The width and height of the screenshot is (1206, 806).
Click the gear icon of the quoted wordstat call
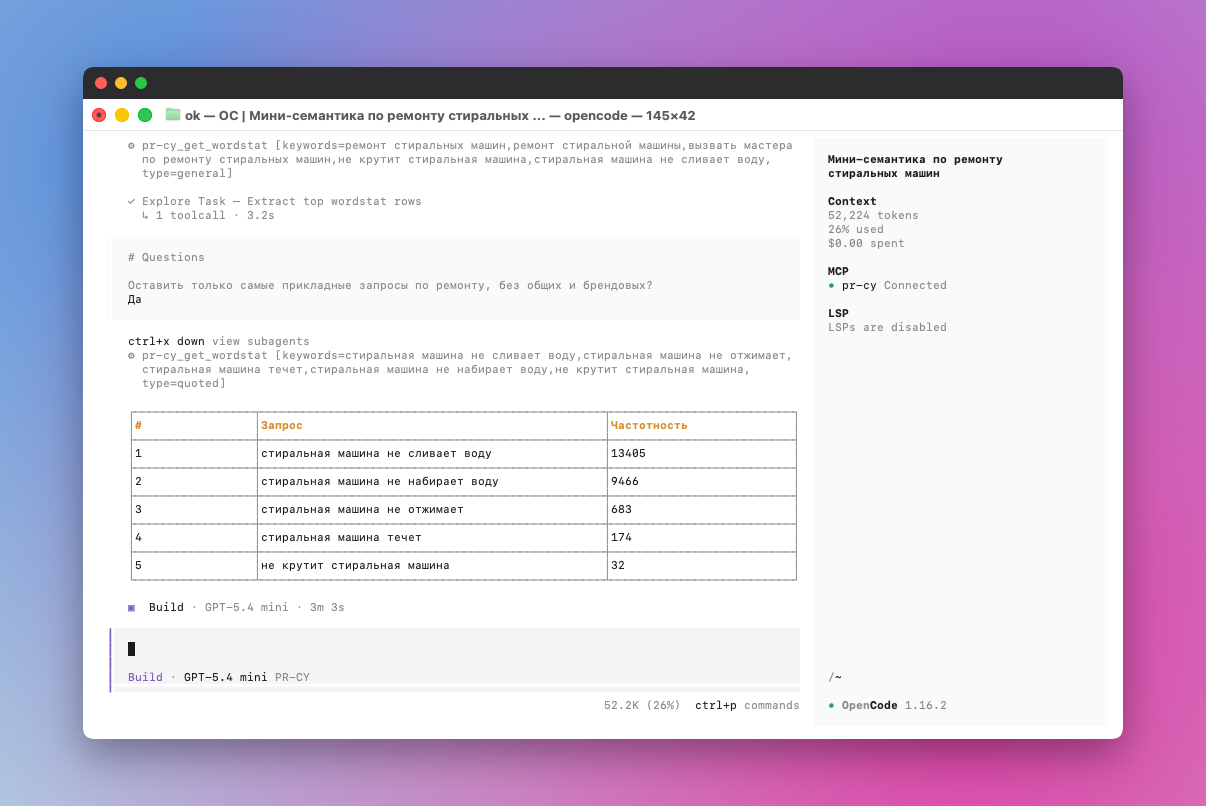132,355
